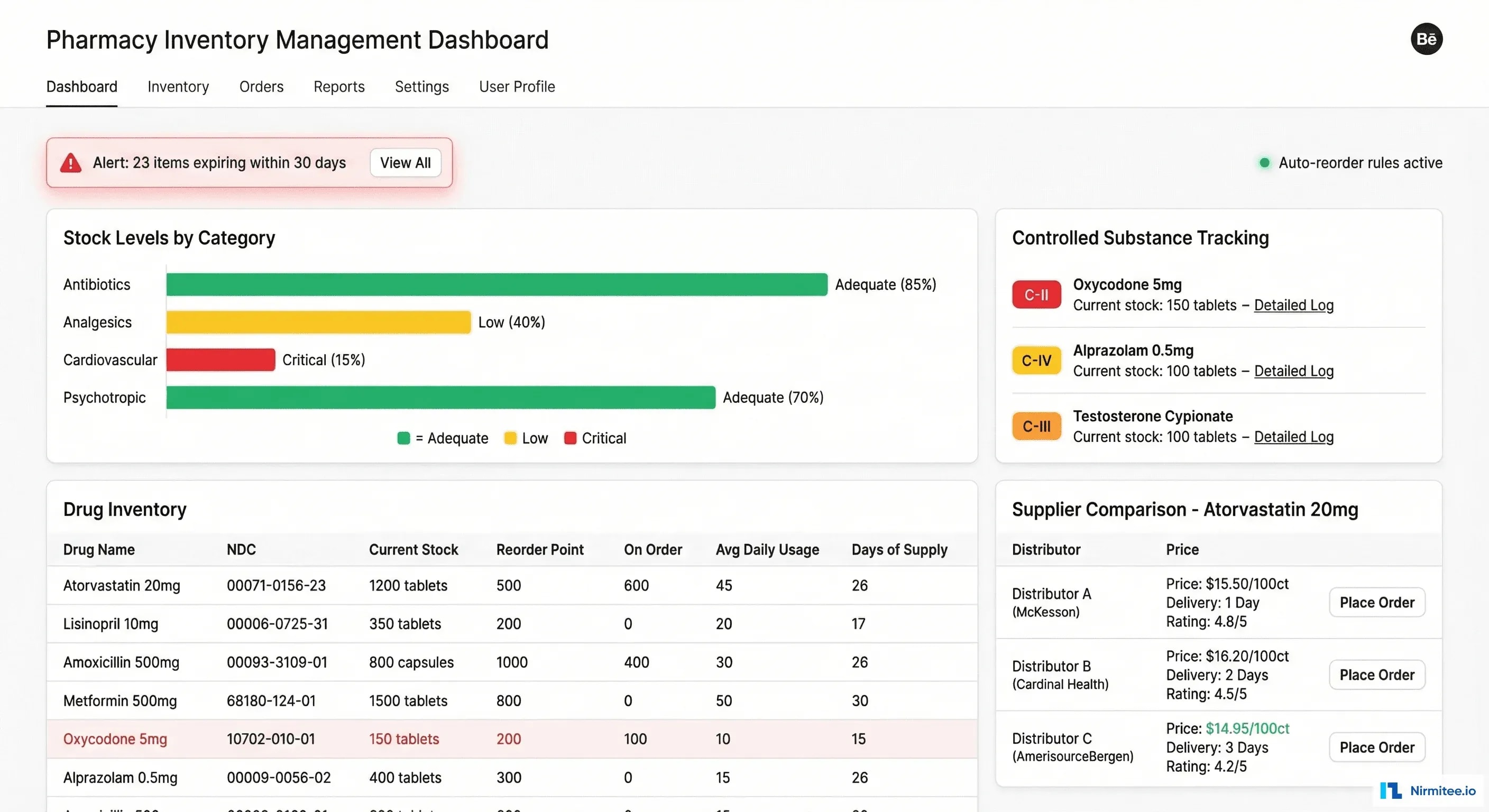Click the Current Stock column header
This screenshot has height=812, width=1489.
pos(413,550)
